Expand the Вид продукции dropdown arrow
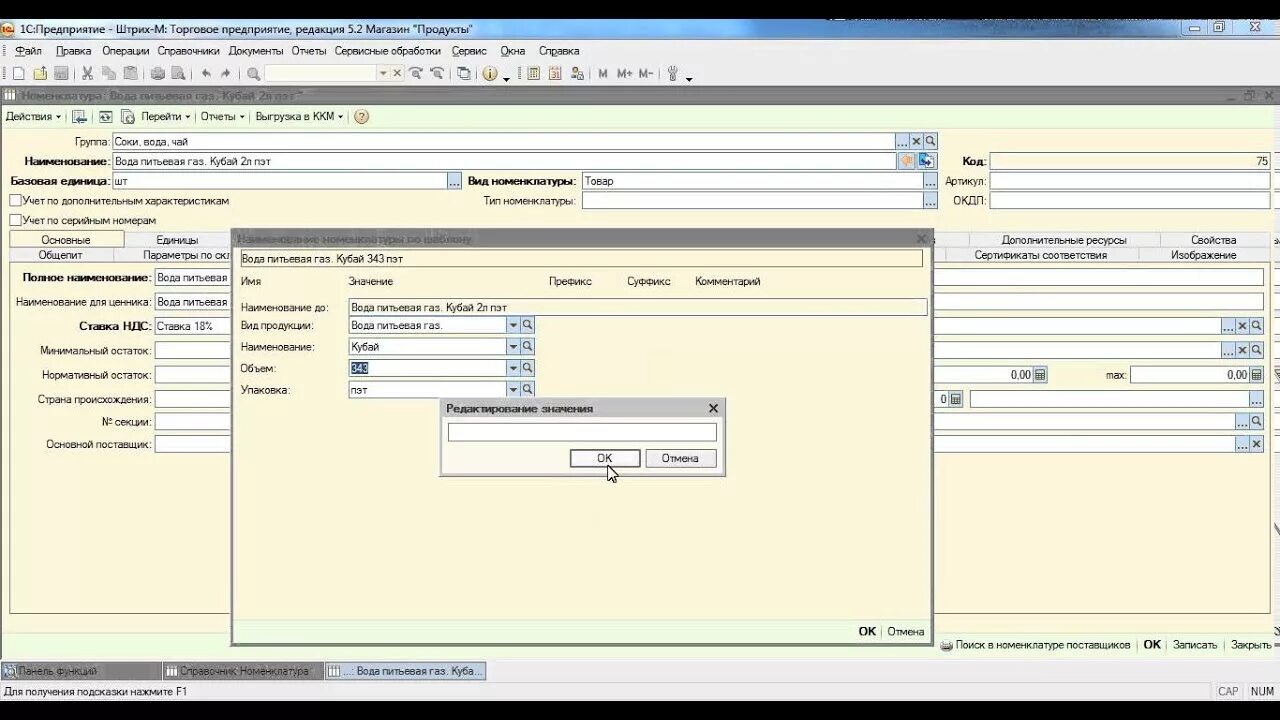This screenshot has height=720, width=1280. [513, 325]
